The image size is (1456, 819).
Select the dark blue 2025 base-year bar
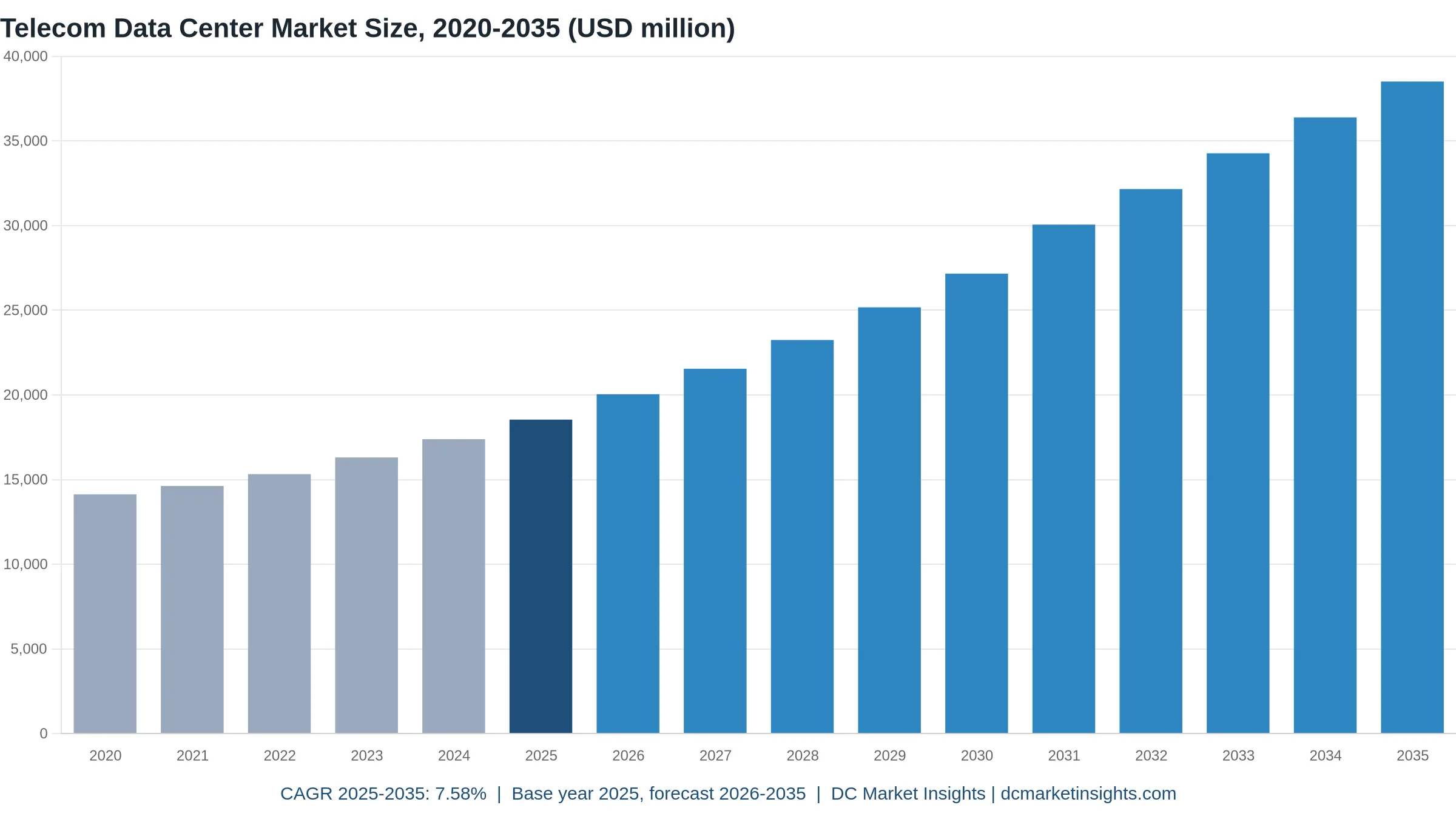541,576
